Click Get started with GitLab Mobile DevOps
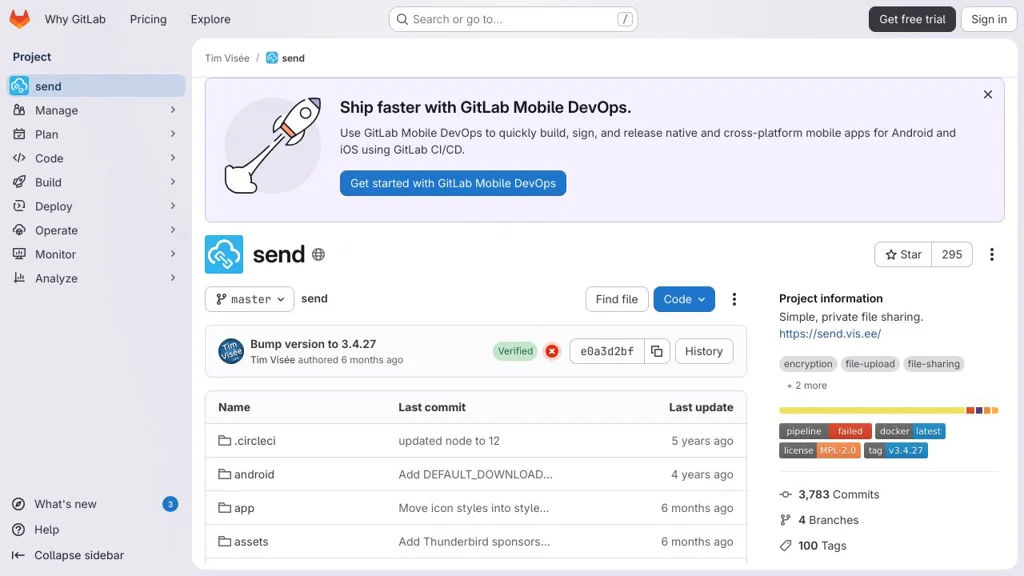This screenshot has height=576, width=1024. tap(453, 184)
